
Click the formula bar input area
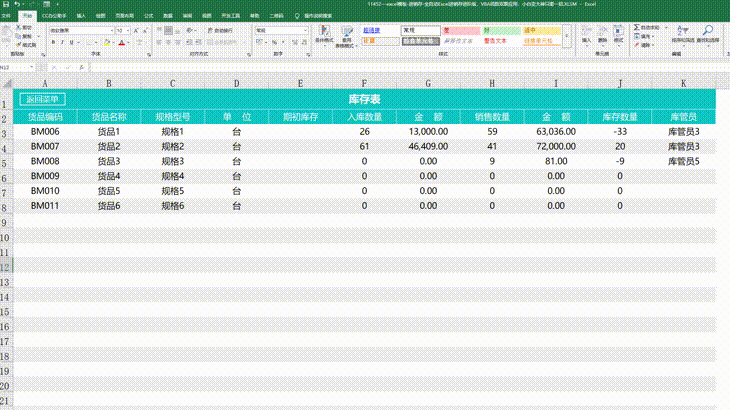(409, 68)
